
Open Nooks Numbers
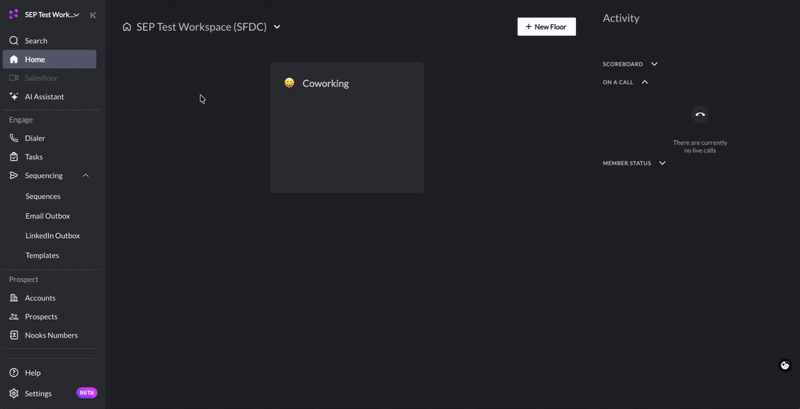49,335
